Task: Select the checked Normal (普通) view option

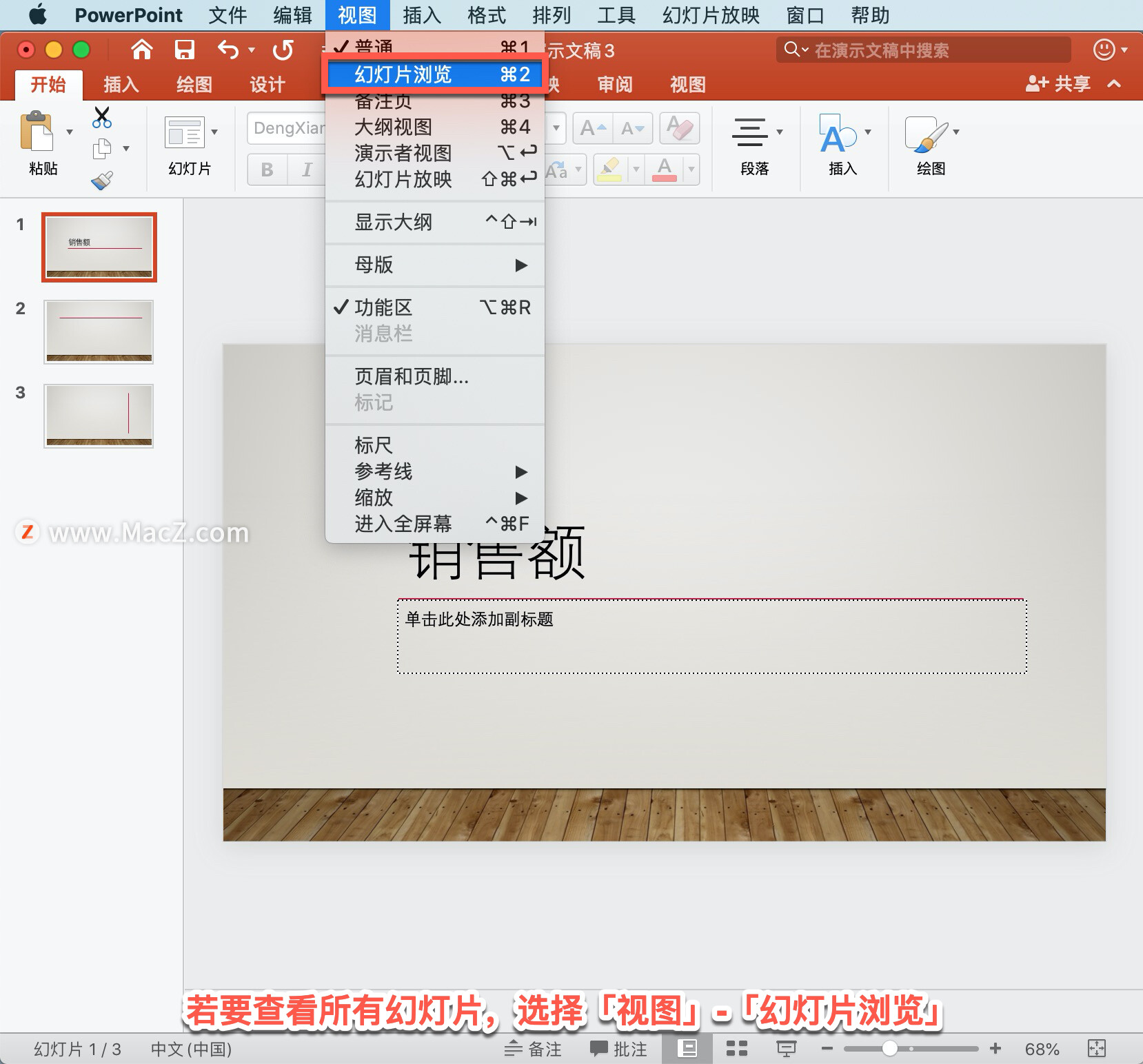Action: pyautogui.click(x=434, y=47)
